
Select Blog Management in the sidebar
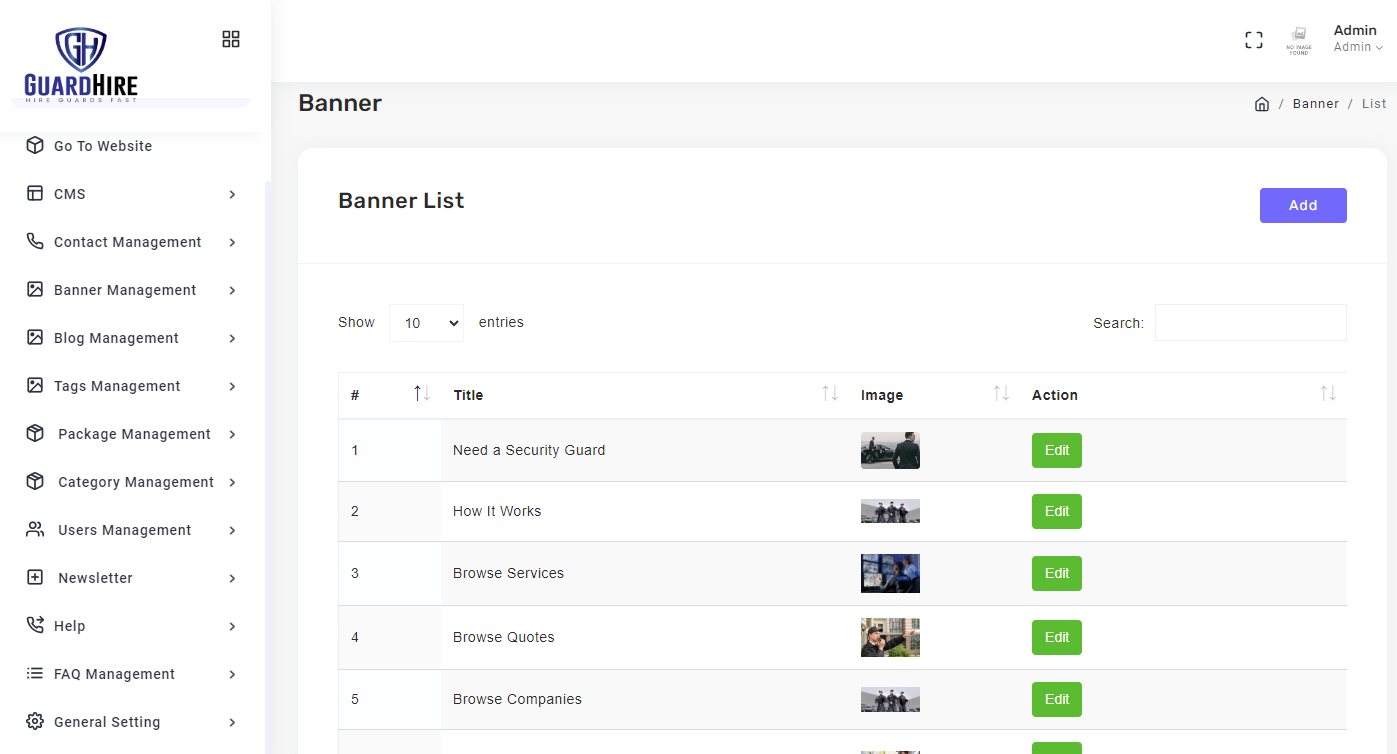tap(116, 338)
